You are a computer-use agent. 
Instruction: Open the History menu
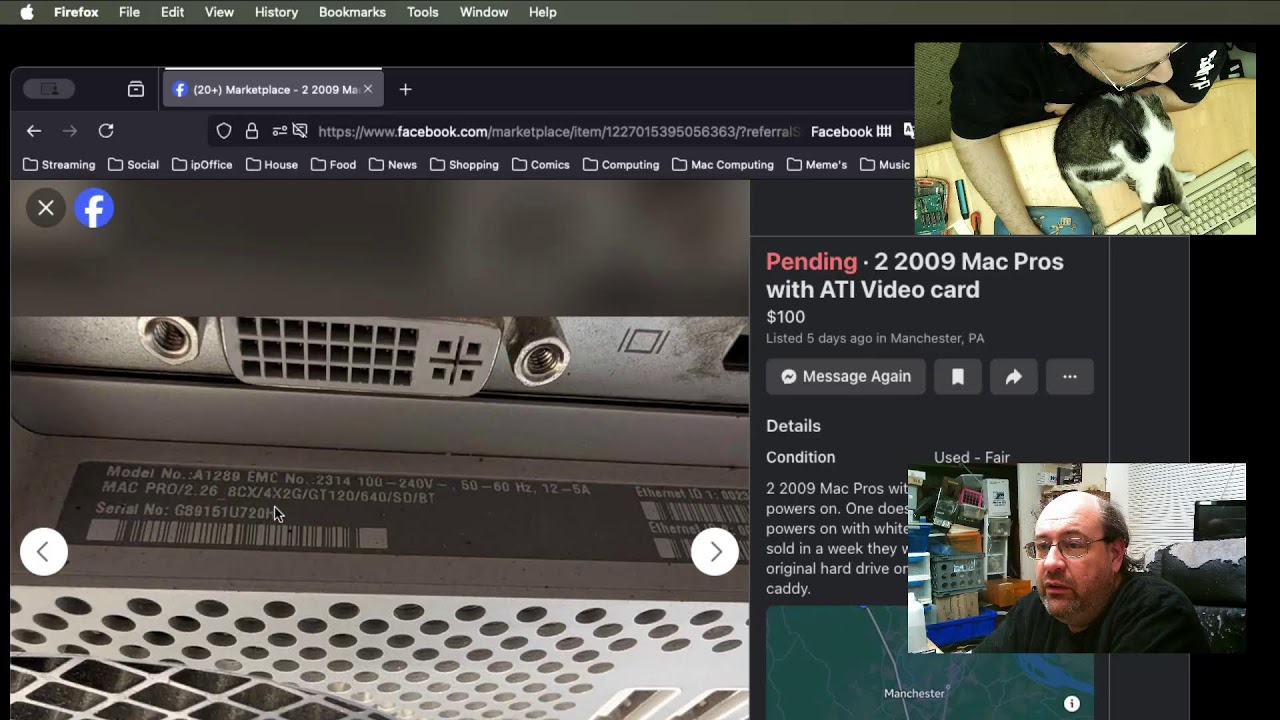point(276,12)
